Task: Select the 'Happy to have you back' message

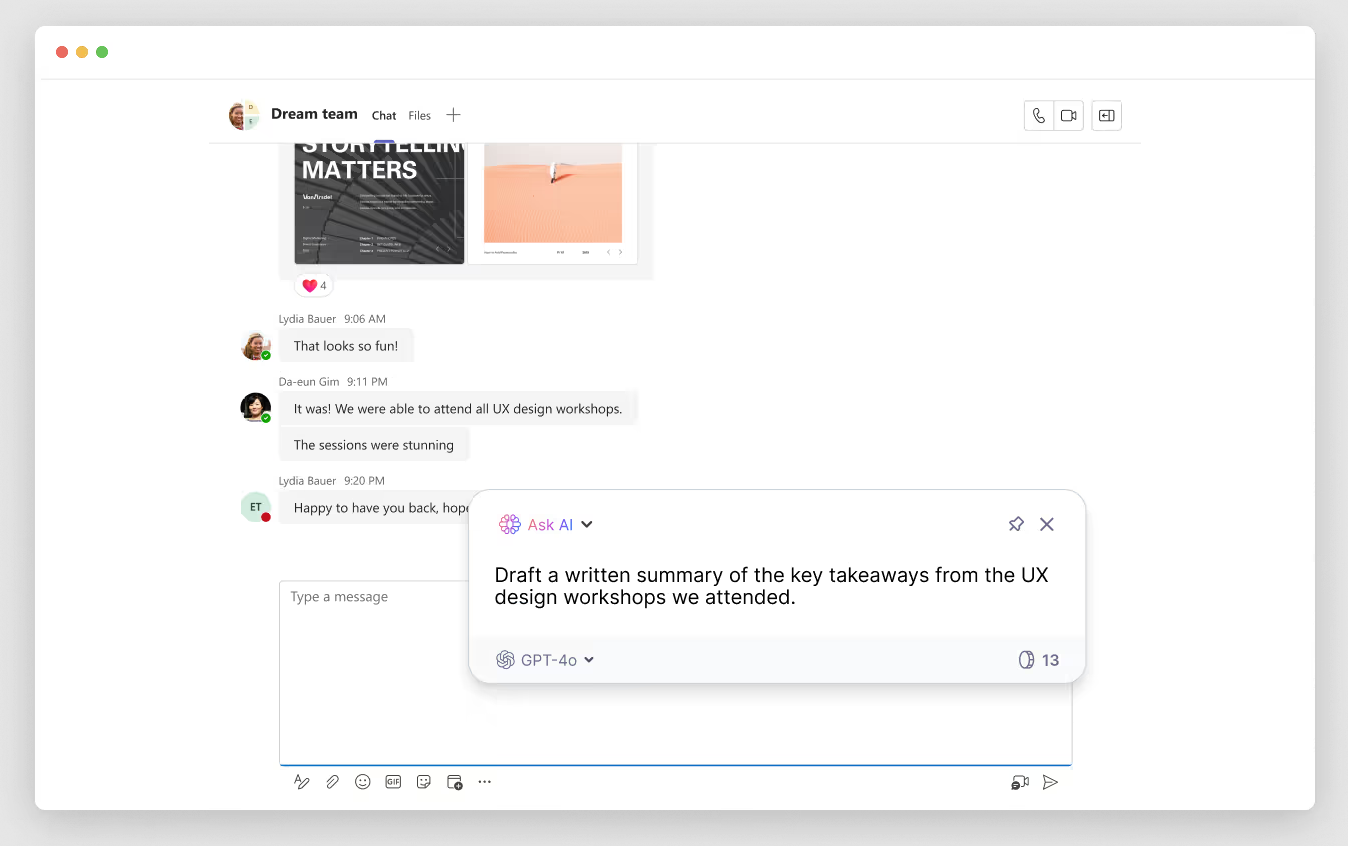Action: point(374,508)
